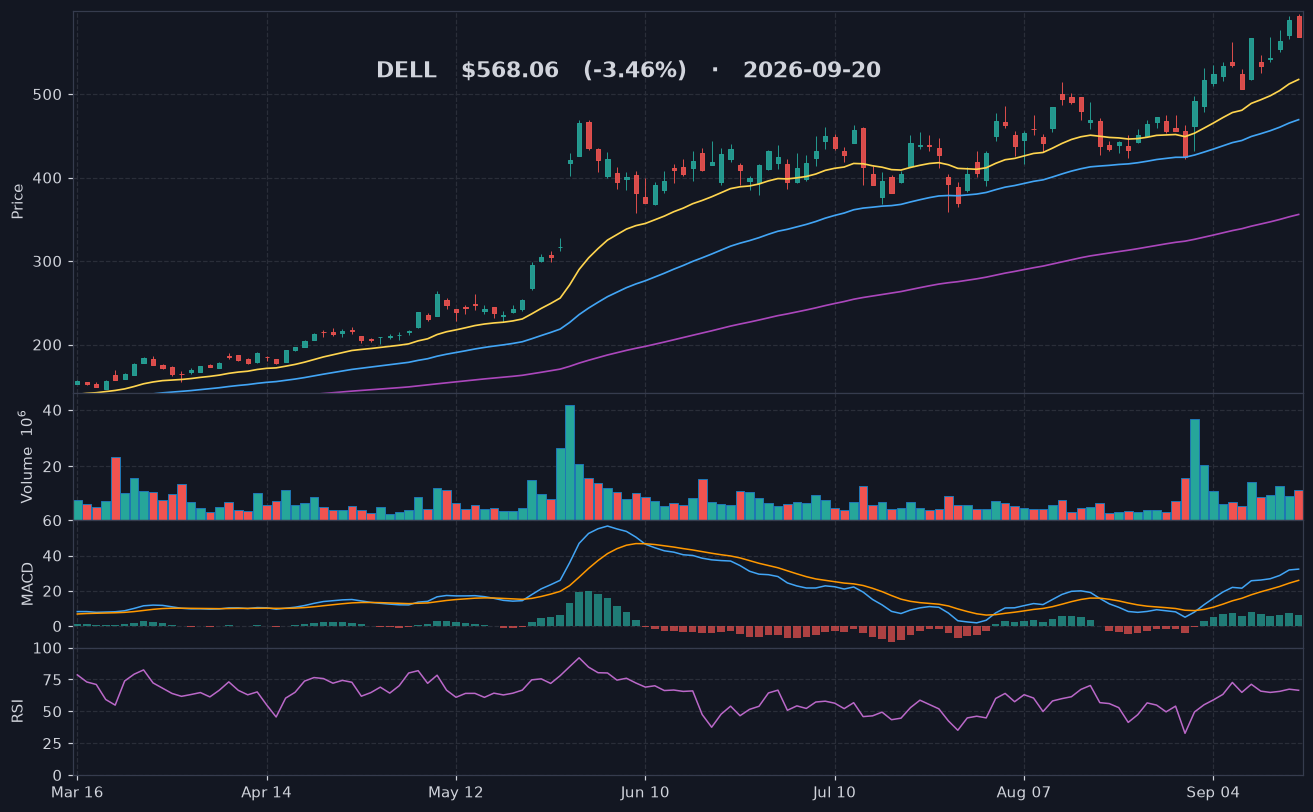Click the MACD axis label

click(x=28, y=584)
